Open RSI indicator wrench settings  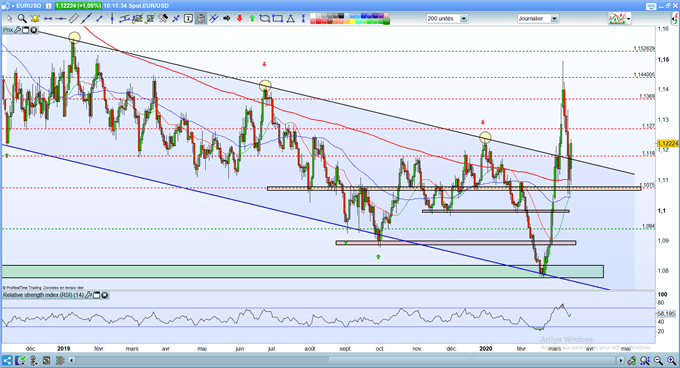(x=88, y=295)
